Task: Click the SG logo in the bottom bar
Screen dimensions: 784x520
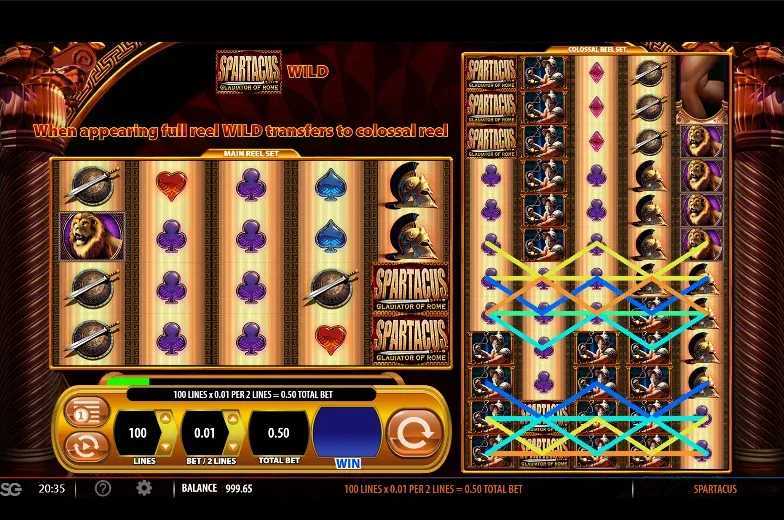Action: click(11, 488)
